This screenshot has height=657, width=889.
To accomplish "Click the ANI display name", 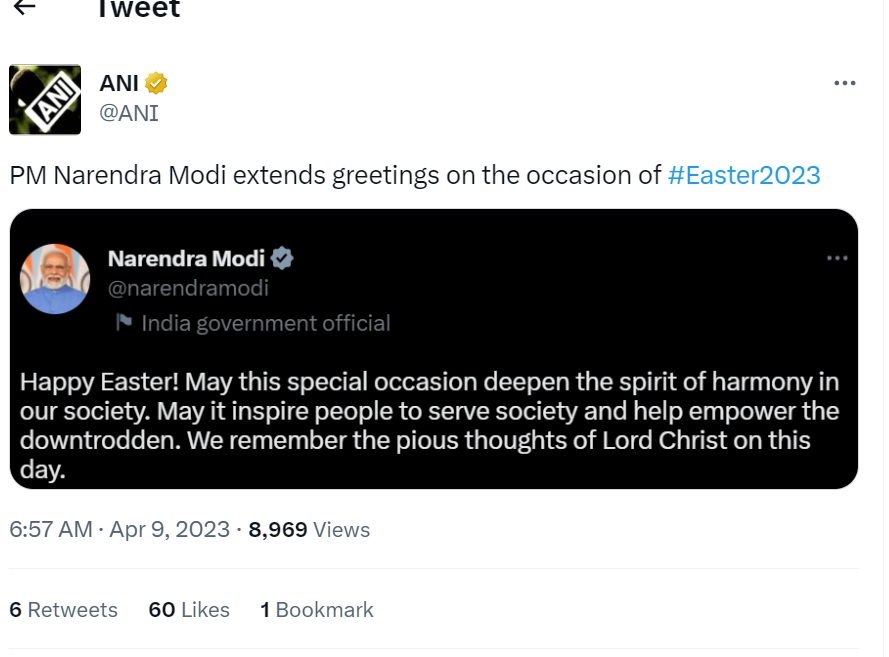I will click(119, 83).
